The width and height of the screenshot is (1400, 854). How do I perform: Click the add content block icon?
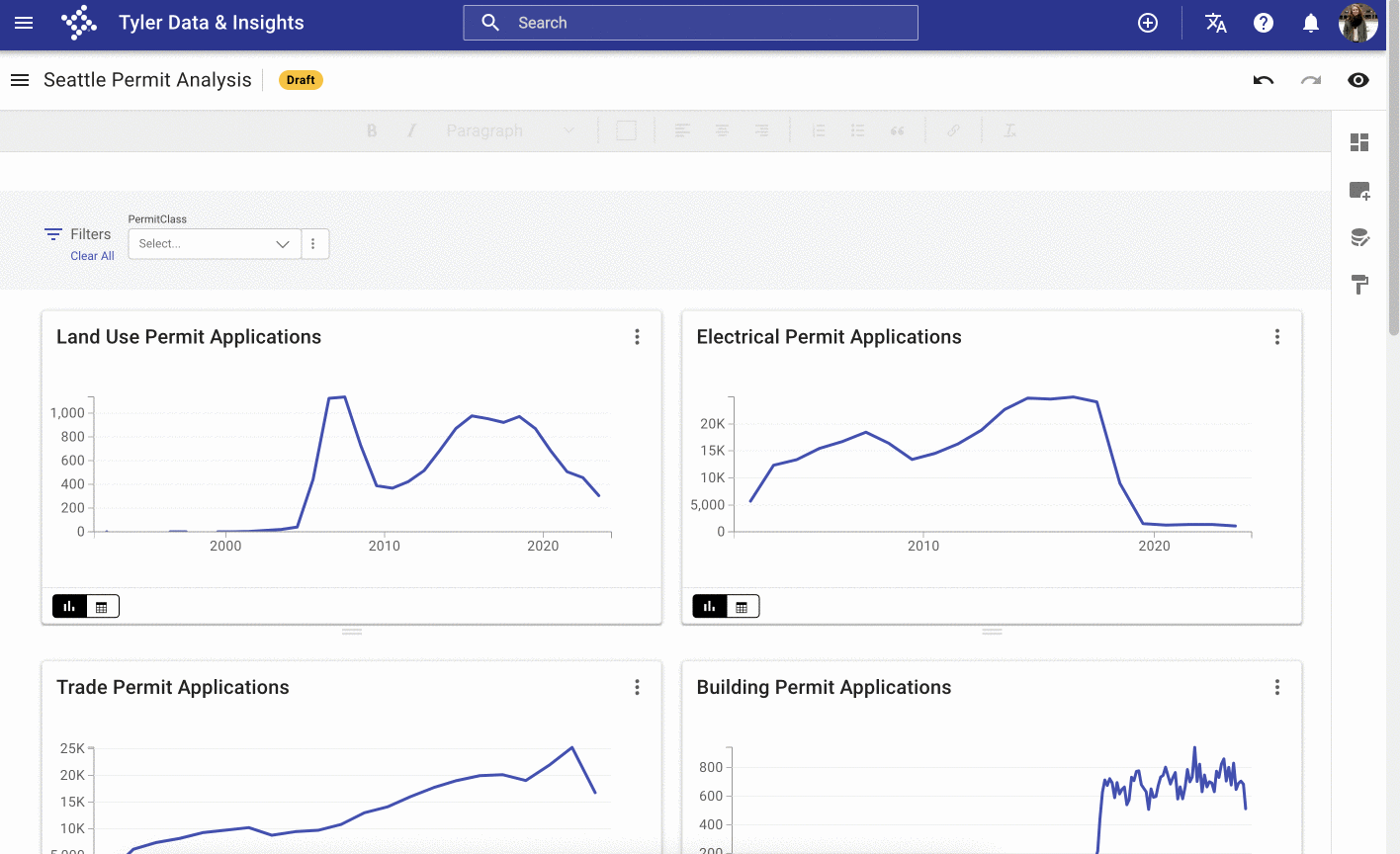tap(1359, 191)
